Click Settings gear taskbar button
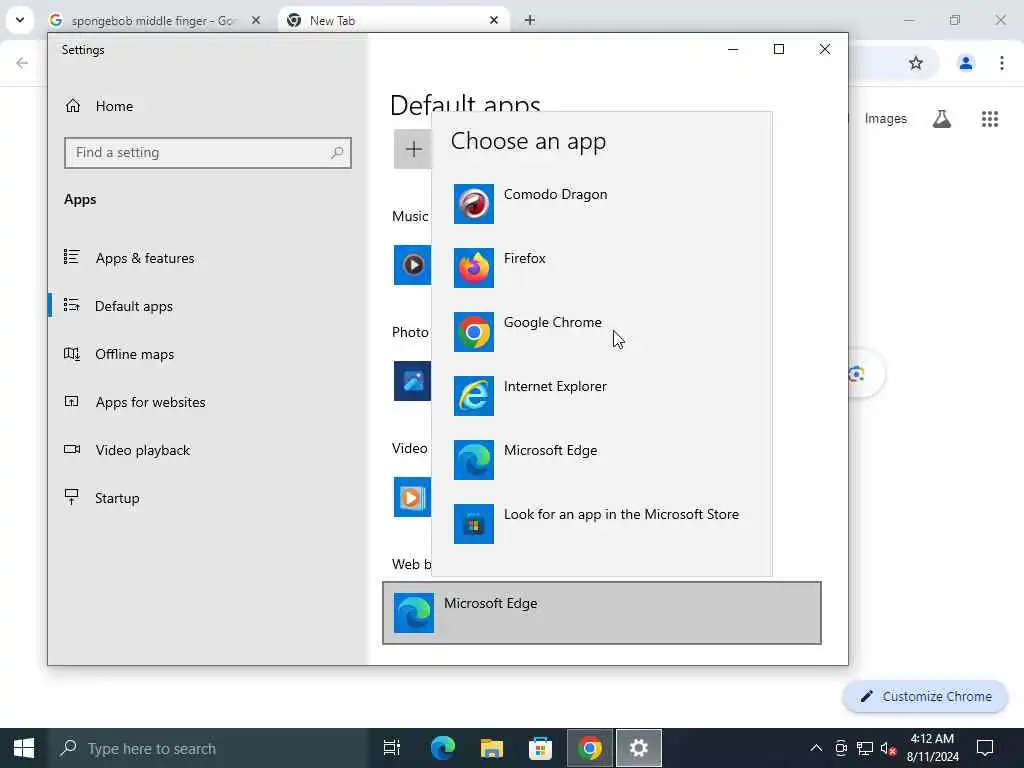Image resolution: width=1024 pixels, height=768 pixels. [638, 748]
